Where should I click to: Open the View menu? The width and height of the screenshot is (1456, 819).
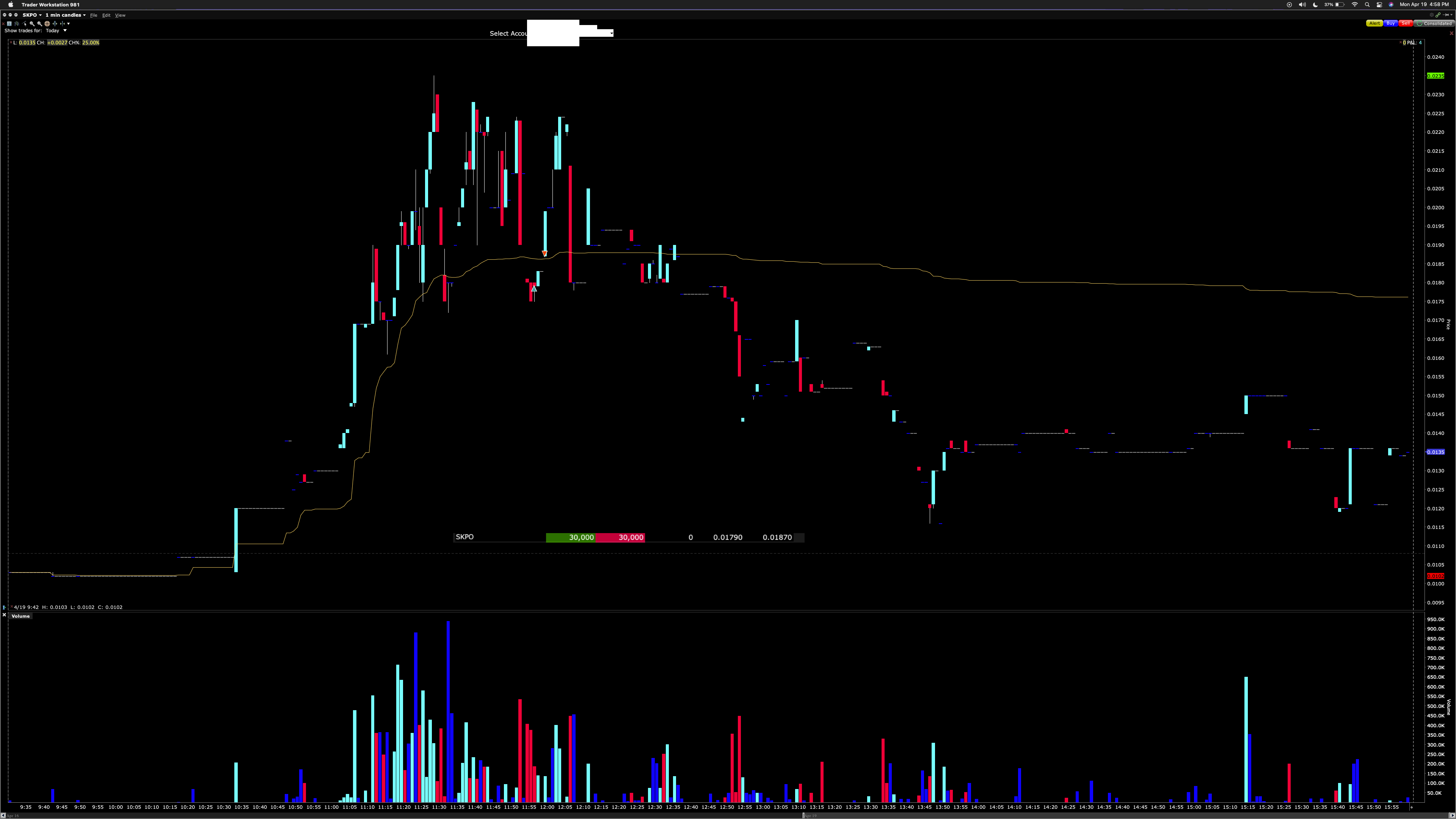click(120, 15)
